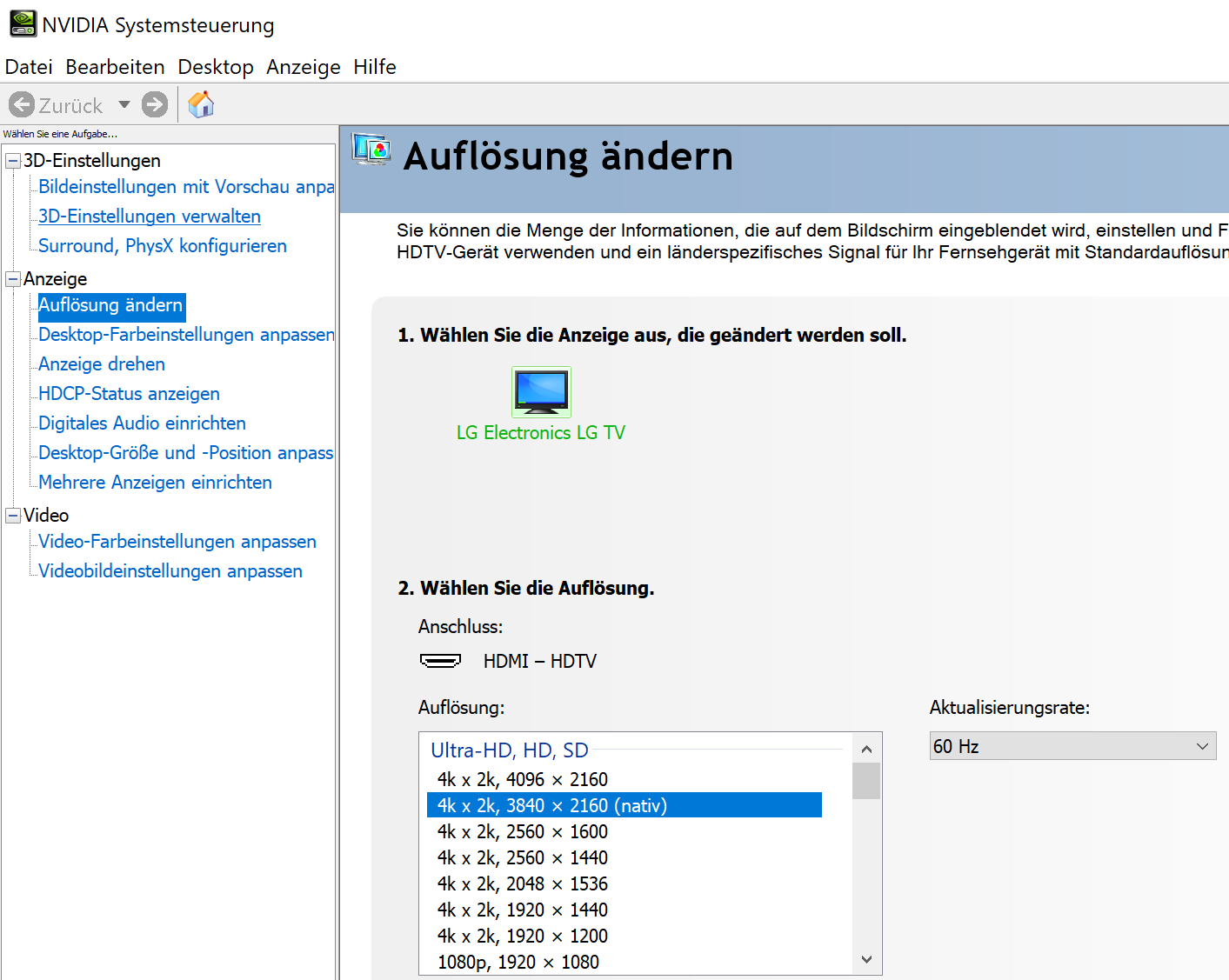Open the Zurück history dropdown arrow
The width and height of the screenshot is (1229, 980).
click(x=124, y=105)
